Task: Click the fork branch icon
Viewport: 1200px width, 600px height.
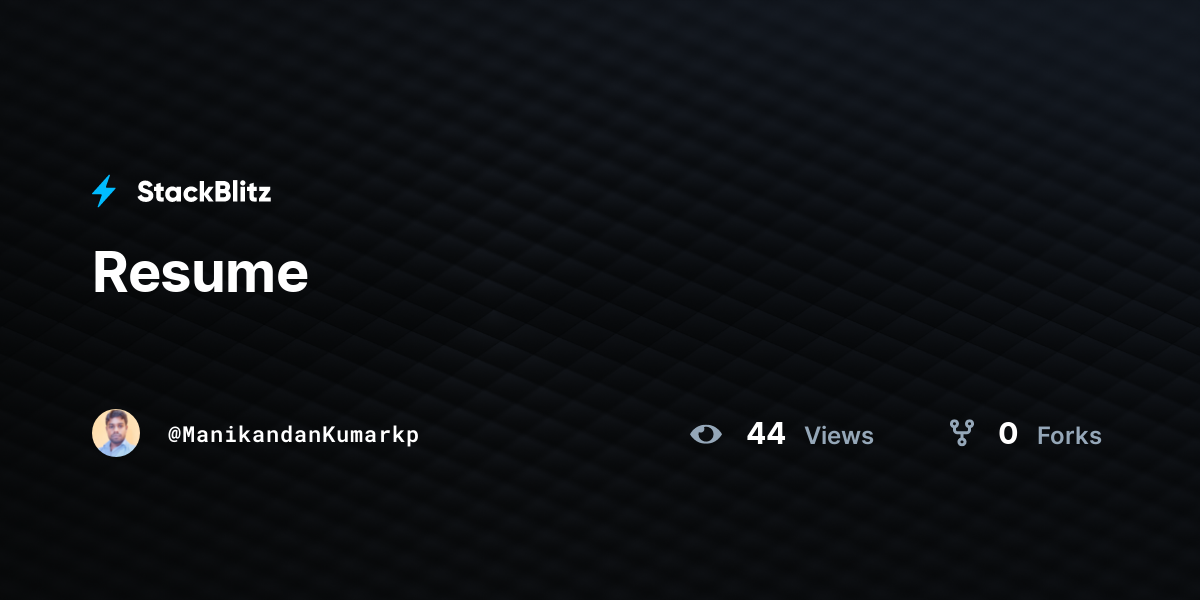Action: (962, 433)
